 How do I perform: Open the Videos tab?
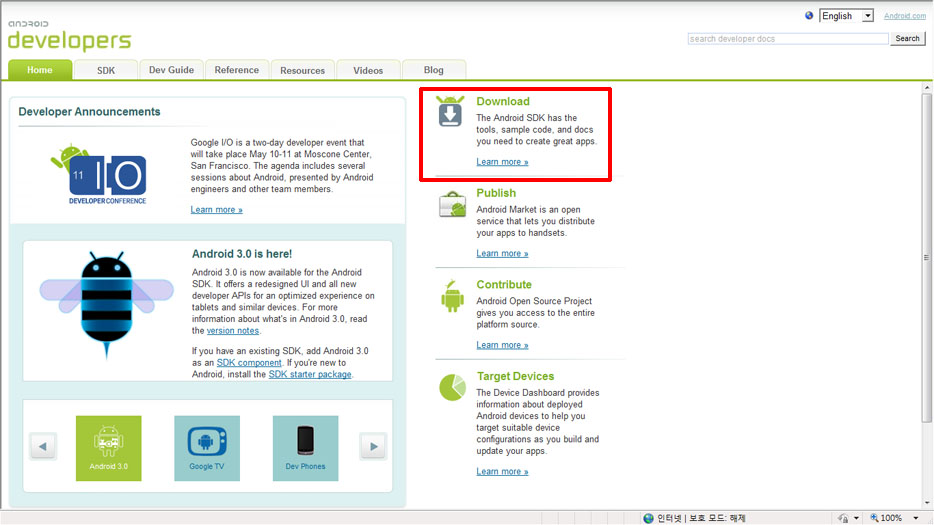pyautogui.click(x=368, y=70)
